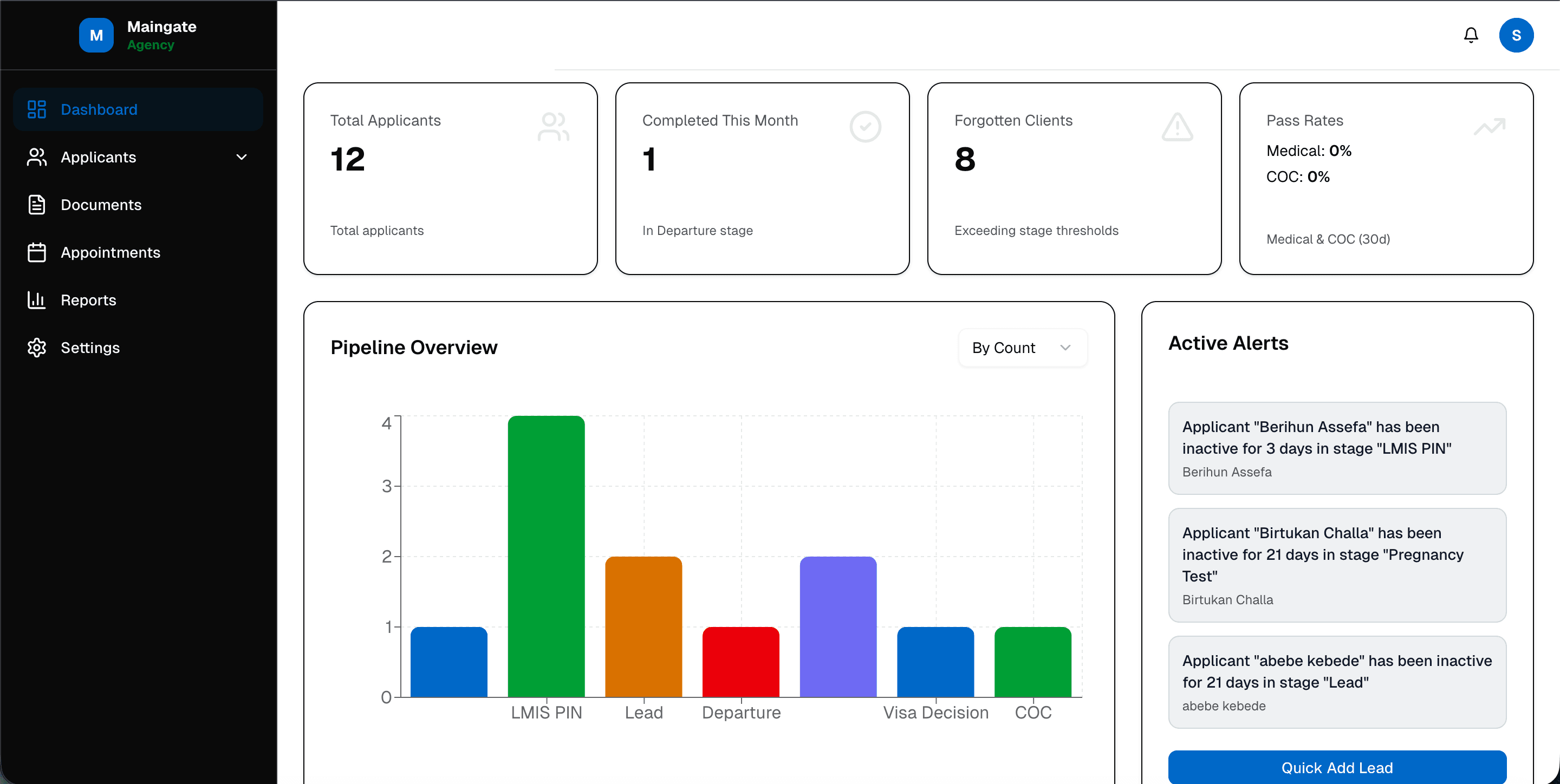
Task: Click the users icon on Total Applicants card
Action: pyautogui.click(x=554, y=127)
